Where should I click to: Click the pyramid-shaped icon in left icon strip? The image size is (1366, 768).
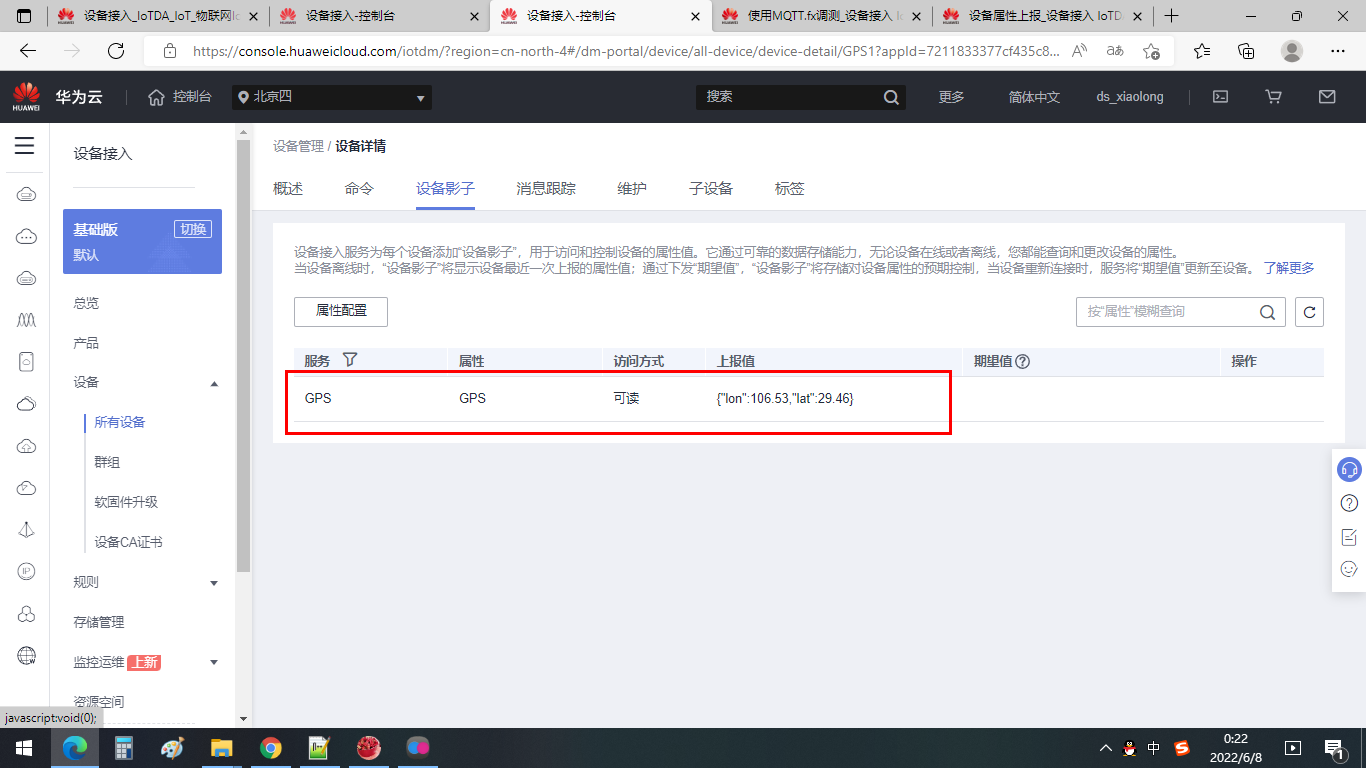[27, 530]
